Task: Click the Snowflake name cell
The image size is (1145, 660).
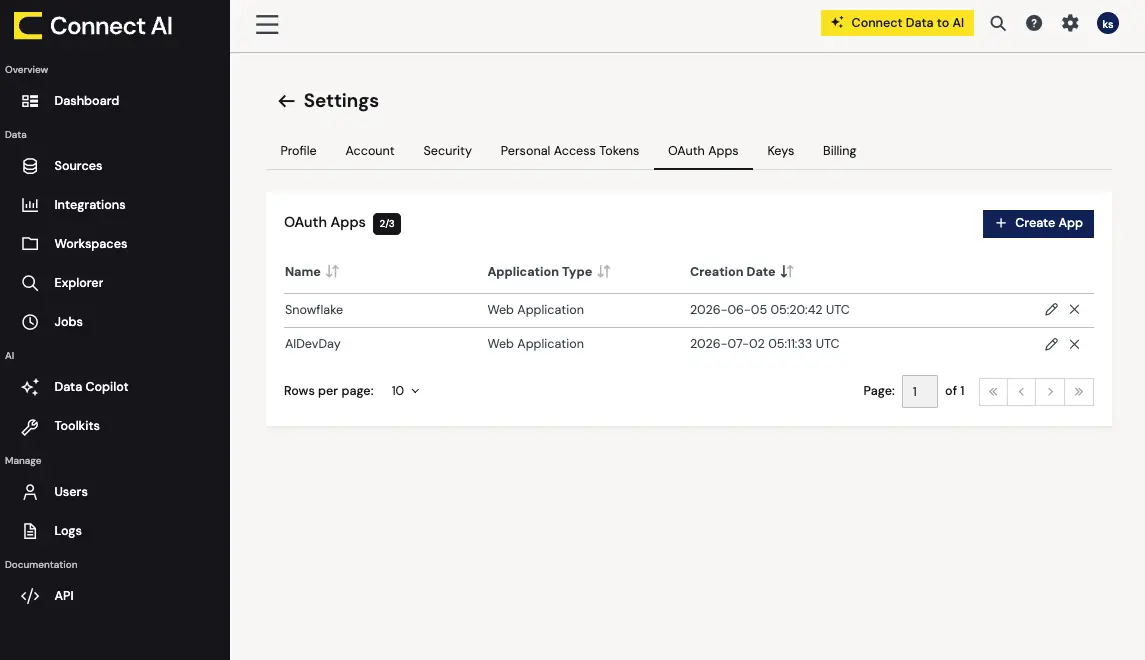Action: coord(314,310)
